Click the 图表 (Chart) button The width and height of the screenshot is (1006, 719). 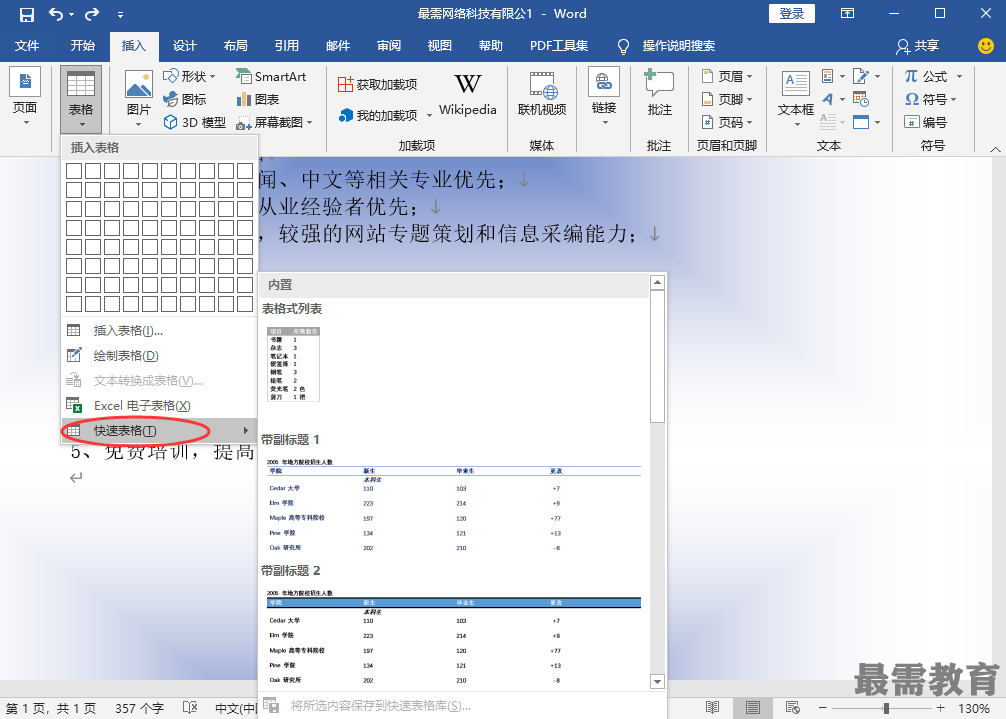258,99
